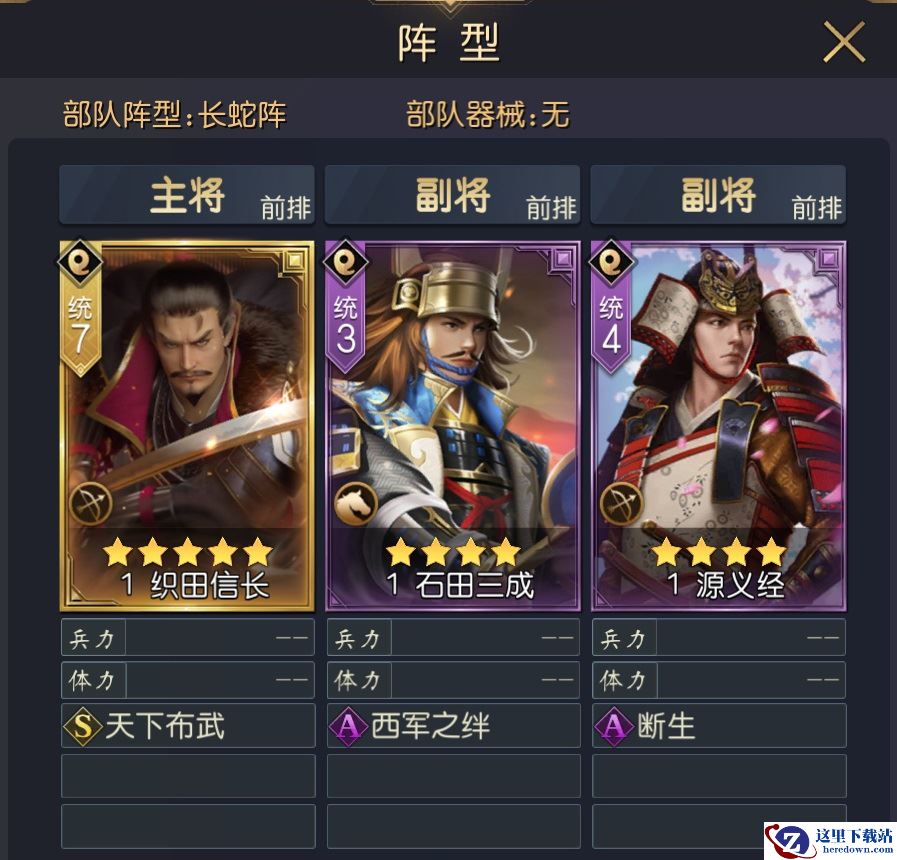Click the diamond emblem atop 源义经 card
This screenshot has width=897, height=860.
click(611, 262)
